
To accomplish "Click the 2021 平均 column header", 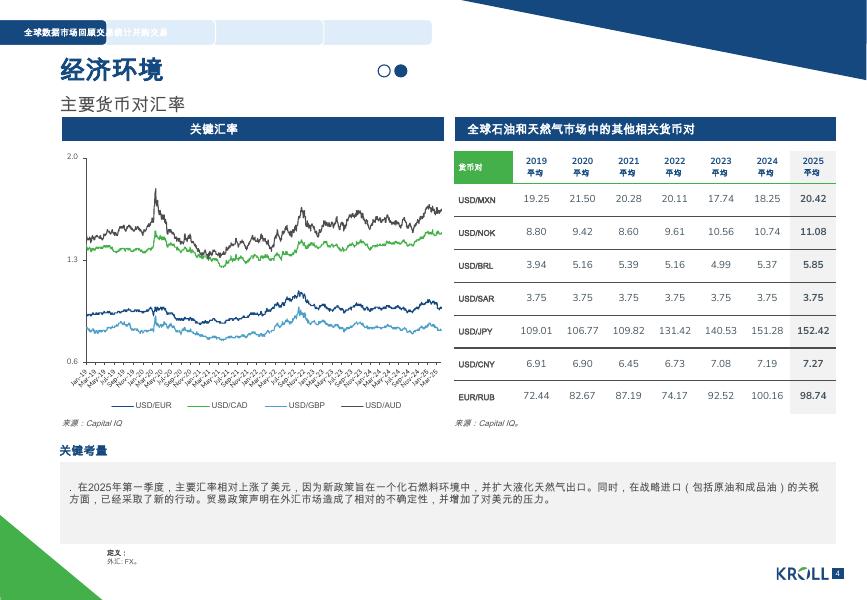I will [628, 166].
